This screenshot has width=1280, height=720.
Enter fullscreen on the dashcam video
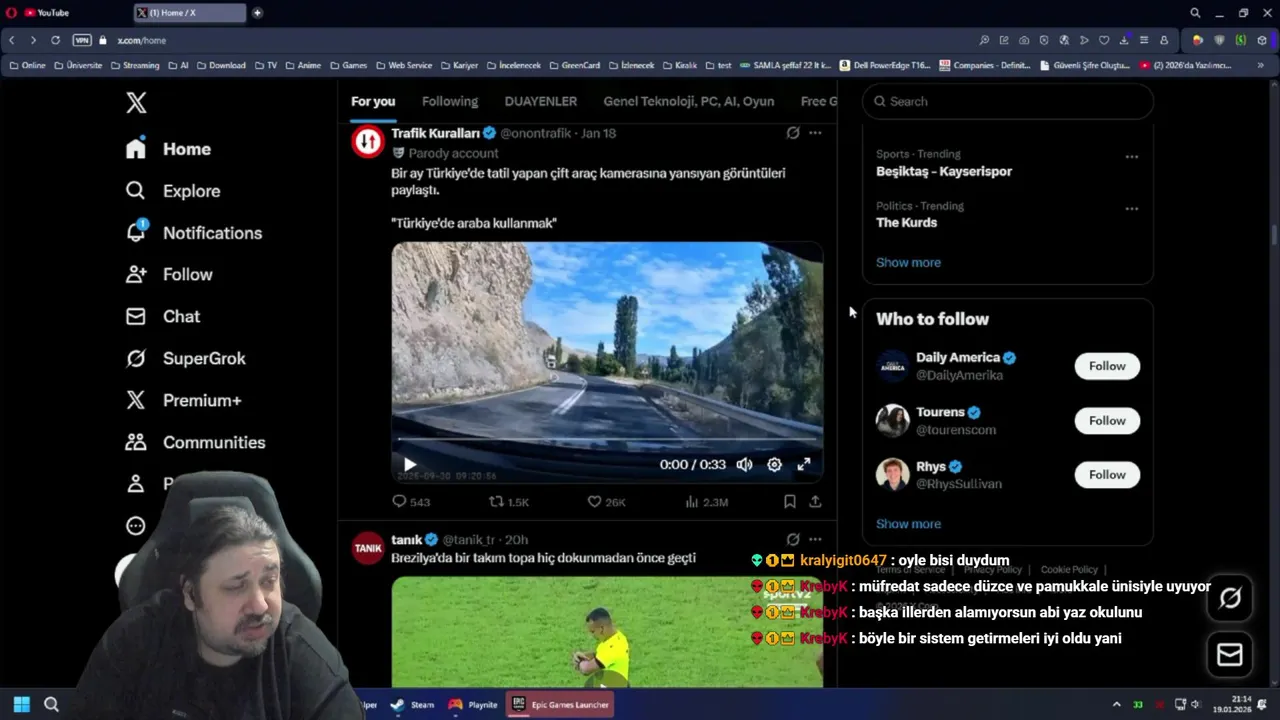(x=803, y=464)
